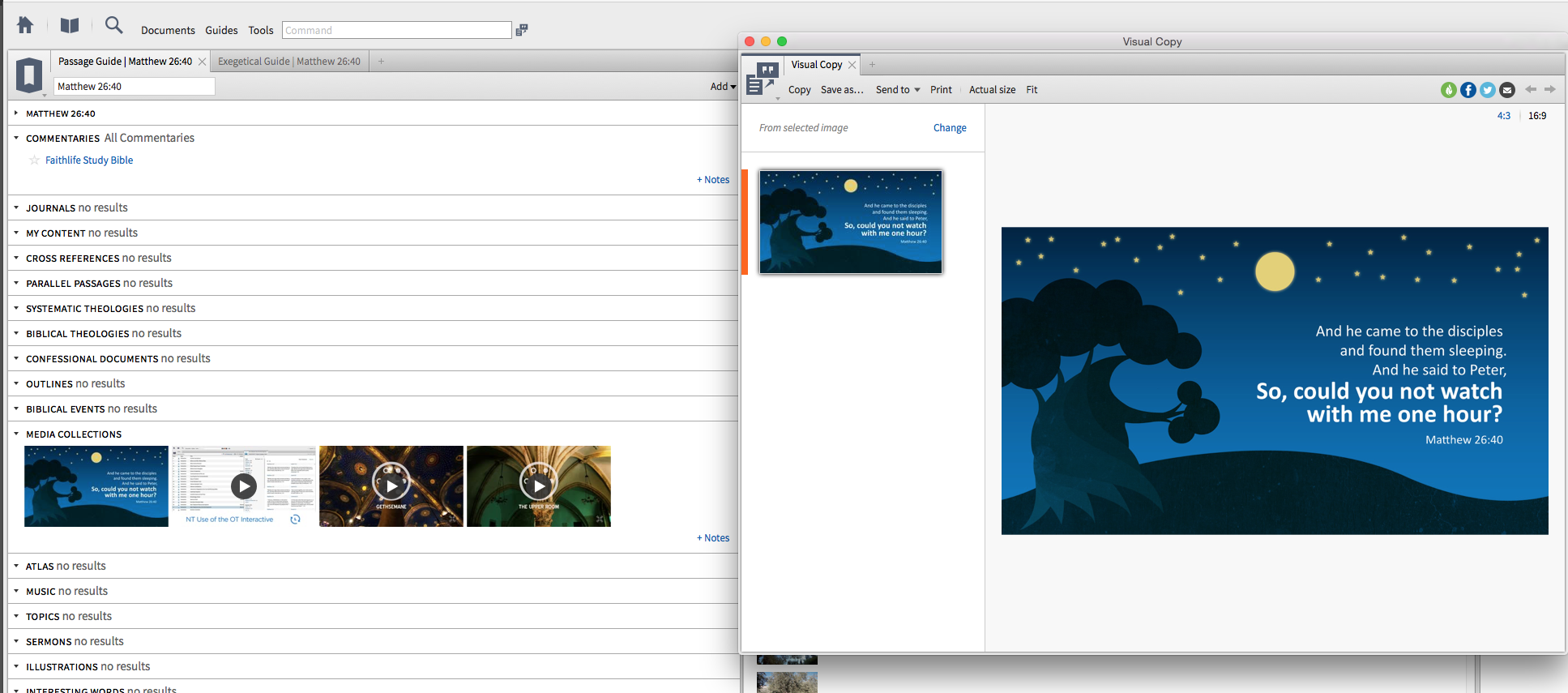Share image on Twitter

[x=1488, y=90]
